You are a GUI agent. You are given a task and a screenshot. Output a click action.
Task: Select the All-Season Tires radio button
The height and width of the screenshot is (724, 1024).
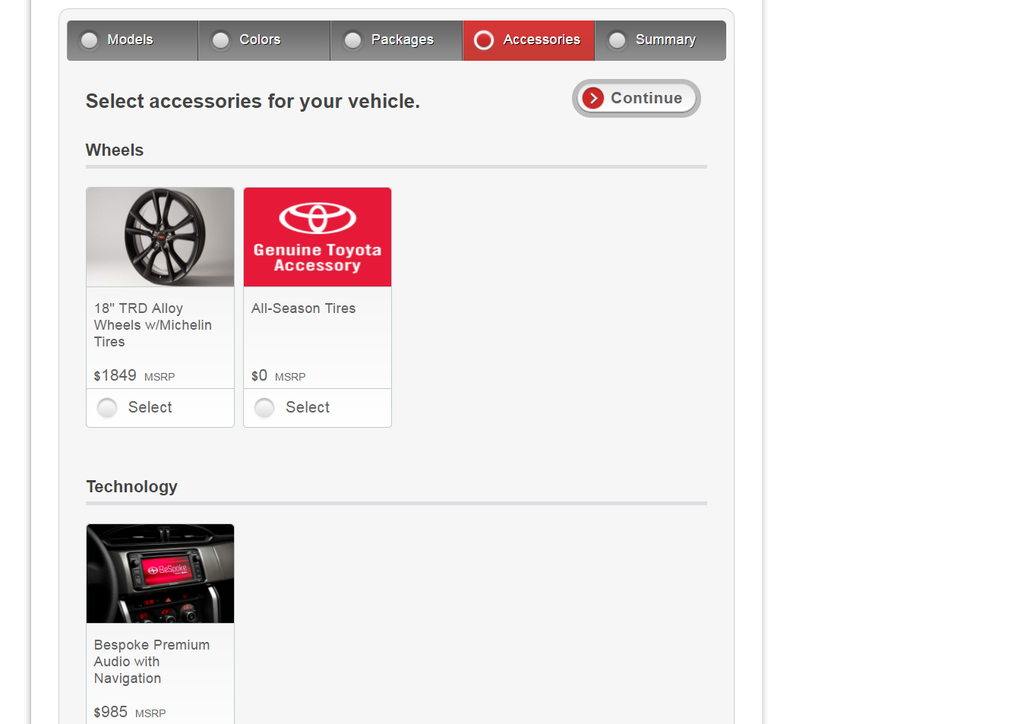coord(264,408)
